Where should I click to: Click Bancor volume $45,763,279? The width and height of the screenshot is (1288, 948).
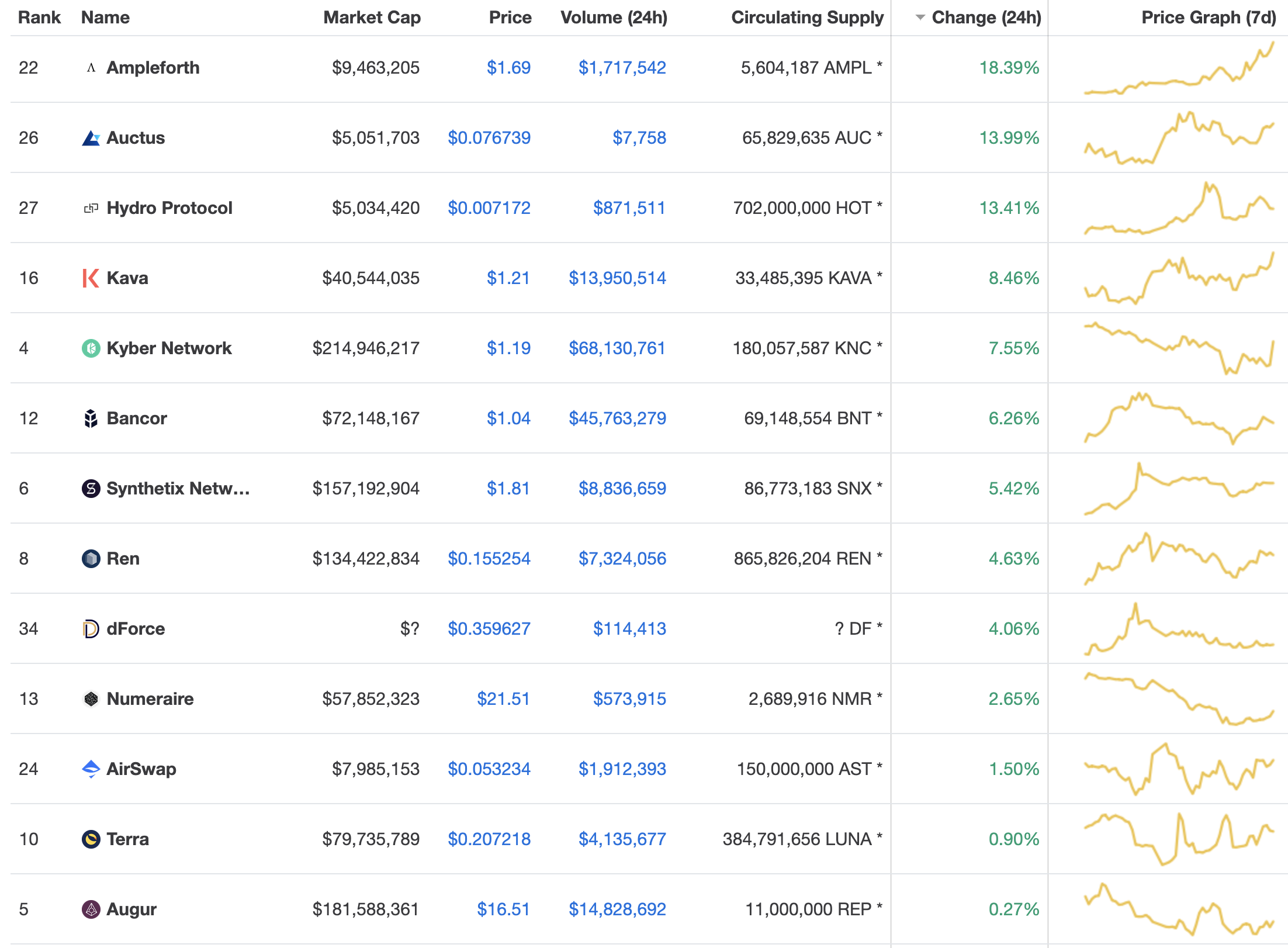pos(618,418)
